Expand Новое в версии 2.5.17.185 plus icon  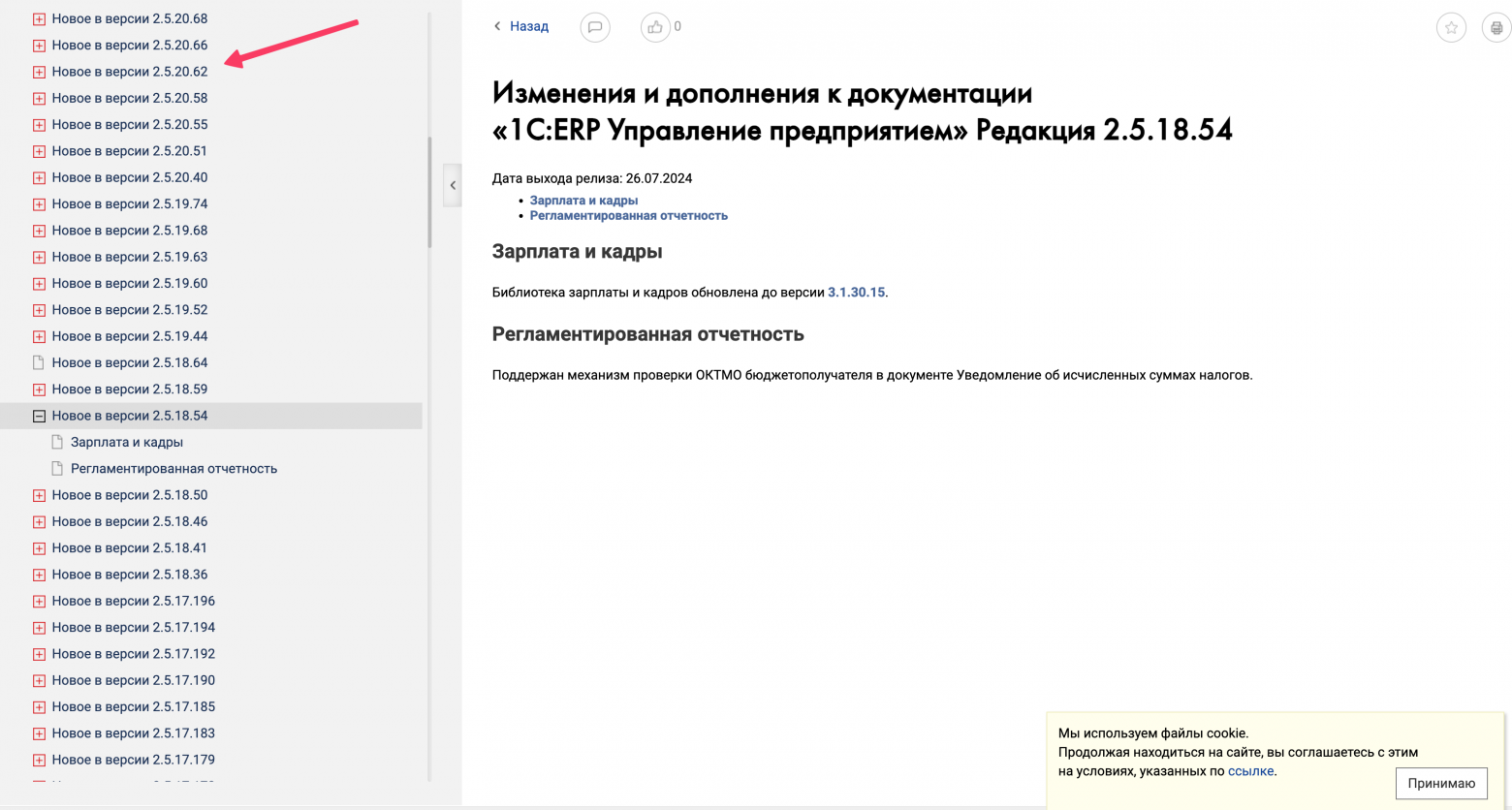coord(39,707)
